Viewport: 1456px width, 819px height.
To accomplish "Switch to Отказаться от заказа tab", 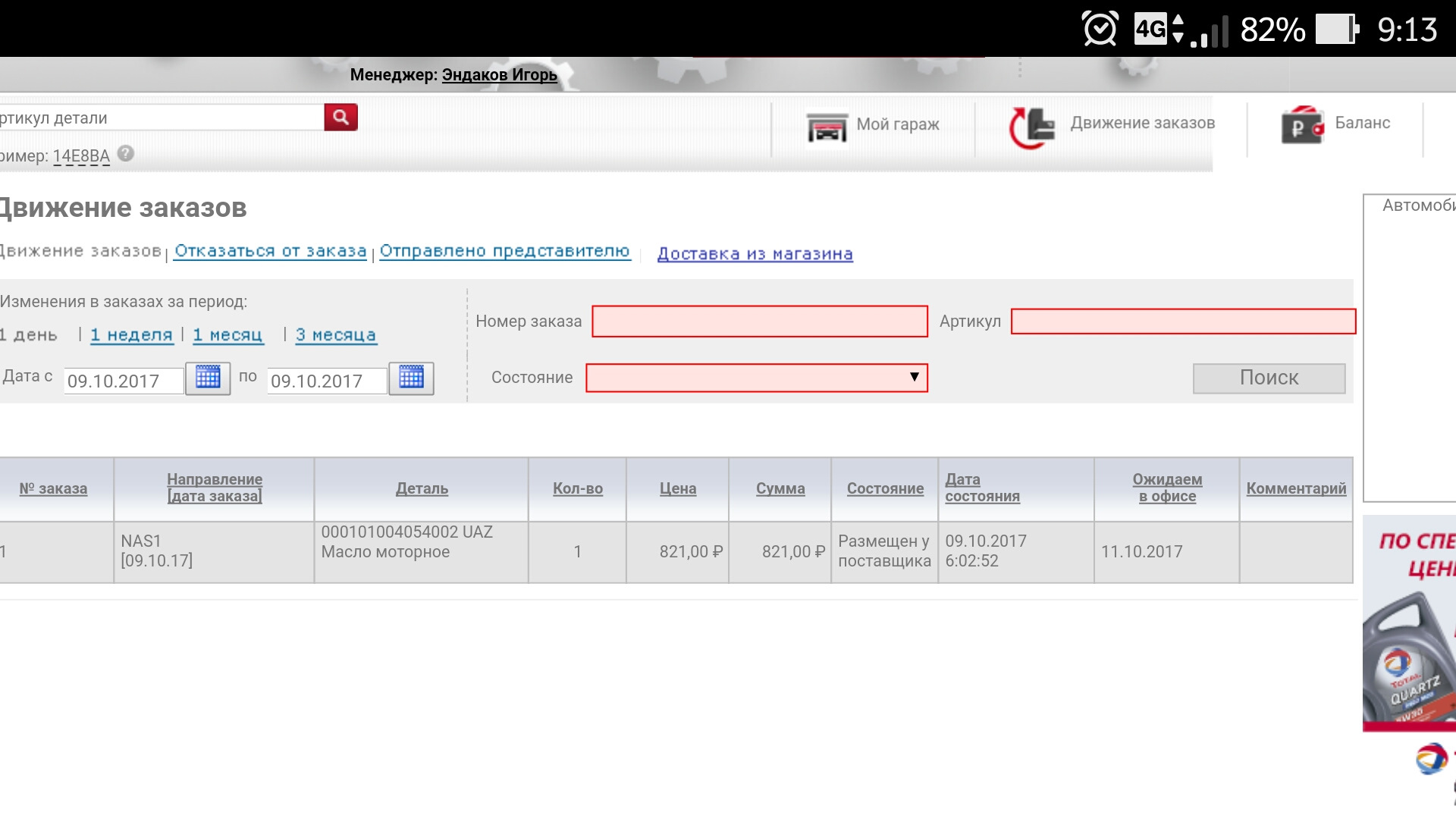I will pyautogui.click(x=271, y=251).
